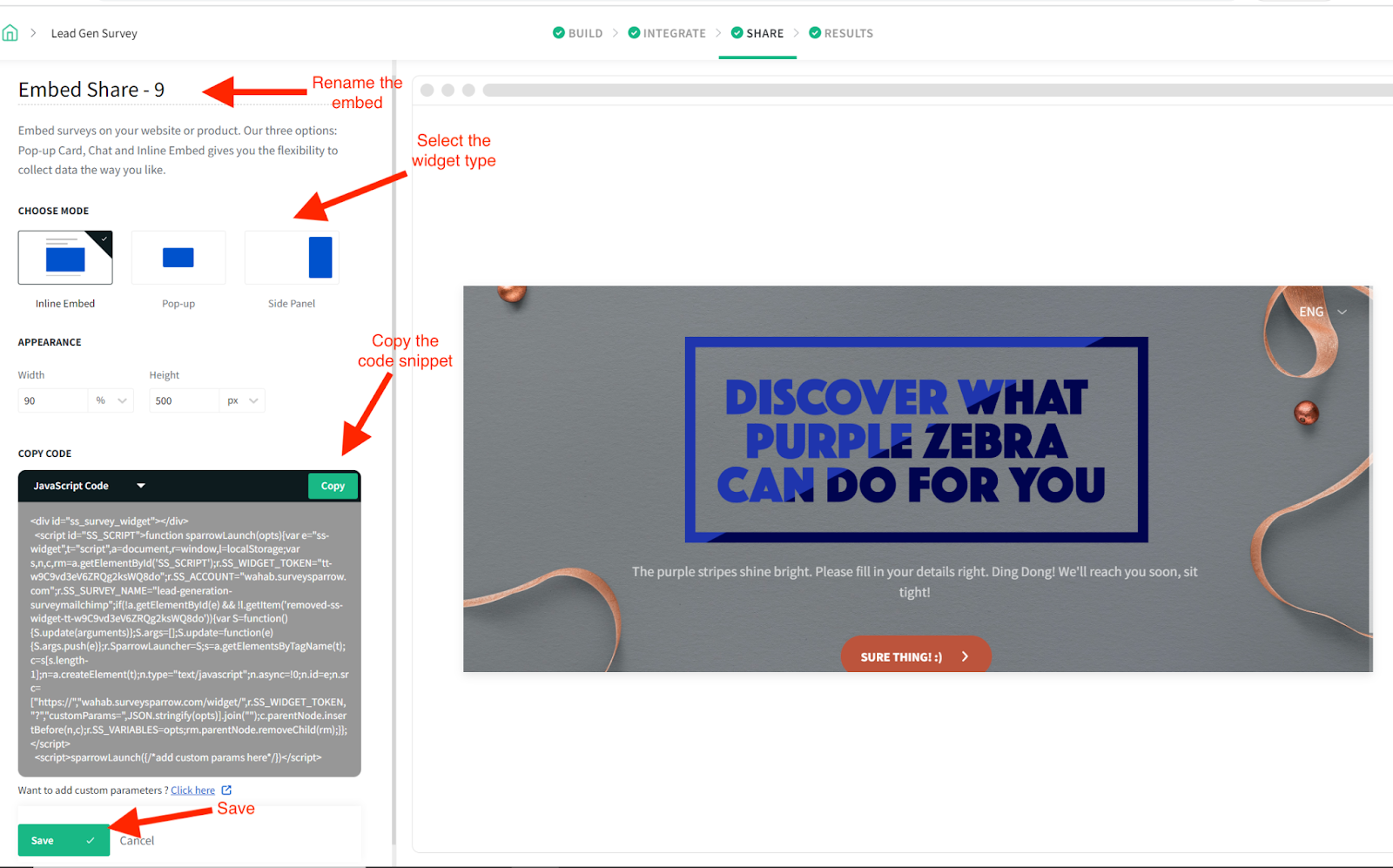Open the width unit percent dropdown
This screenshot has height=868, width=1393.
pyautogui.click(x=111, y=400)
